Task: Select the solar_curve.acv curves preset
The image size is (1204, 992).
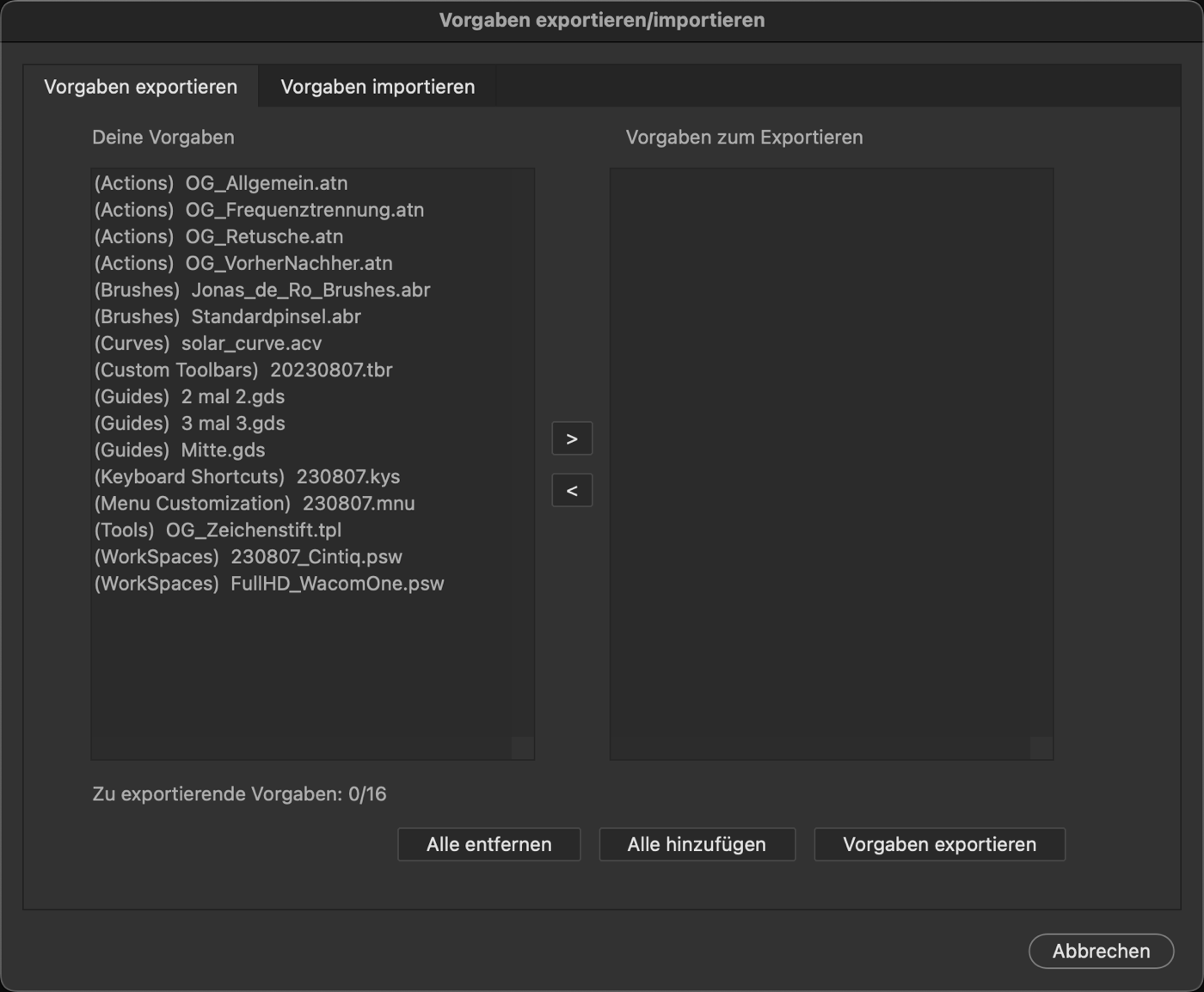Action: (x=208, y=343)
